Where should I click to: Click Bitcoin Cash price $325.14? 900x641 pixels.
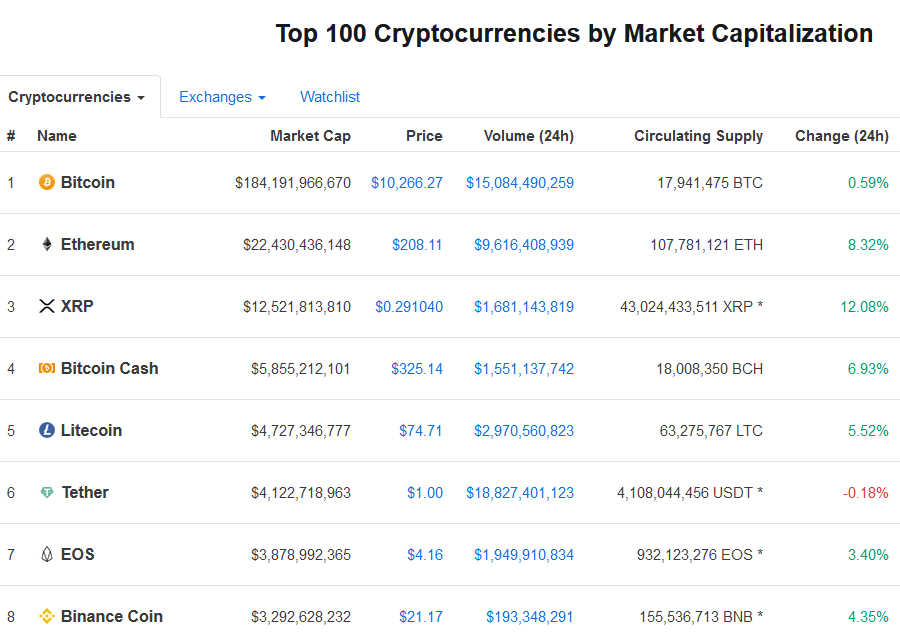[x=417, y=369]
